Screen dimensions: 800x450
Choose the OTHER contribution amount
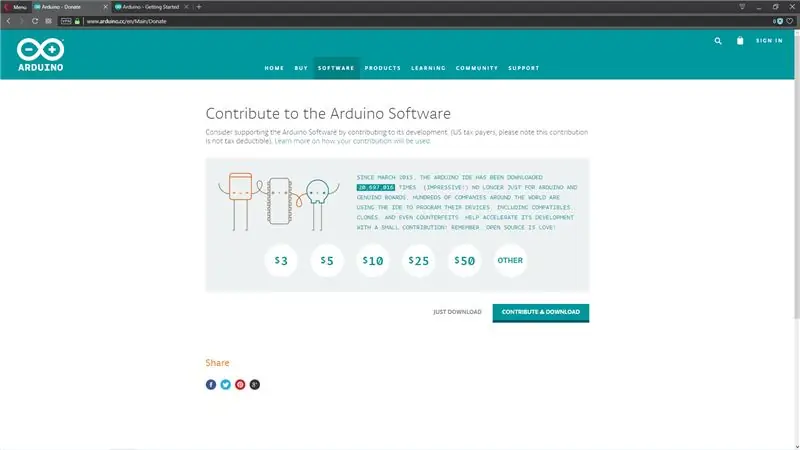(510, 261)
